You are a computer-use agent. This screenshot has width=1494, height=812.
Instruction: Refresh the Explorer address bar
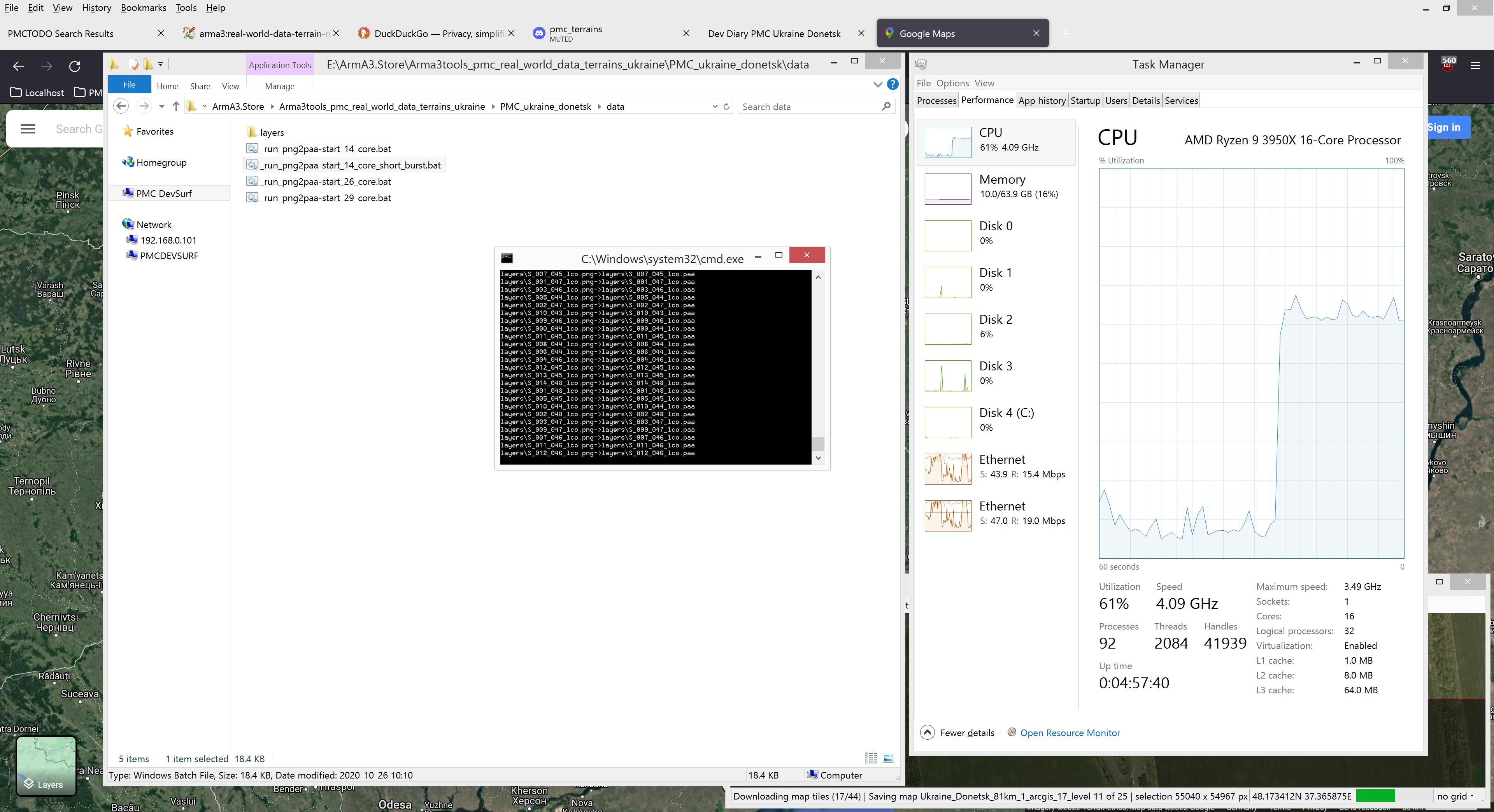click(x=727, y=106)
